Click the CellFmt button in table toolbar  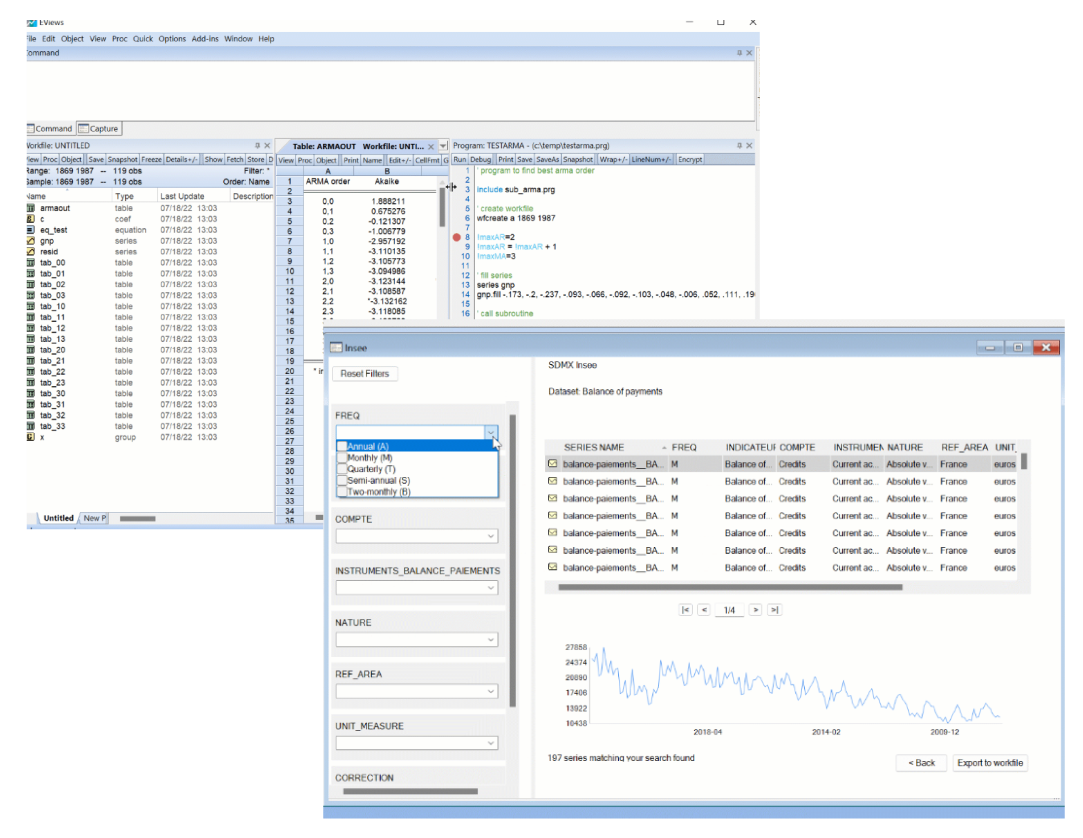pos(427,160)
